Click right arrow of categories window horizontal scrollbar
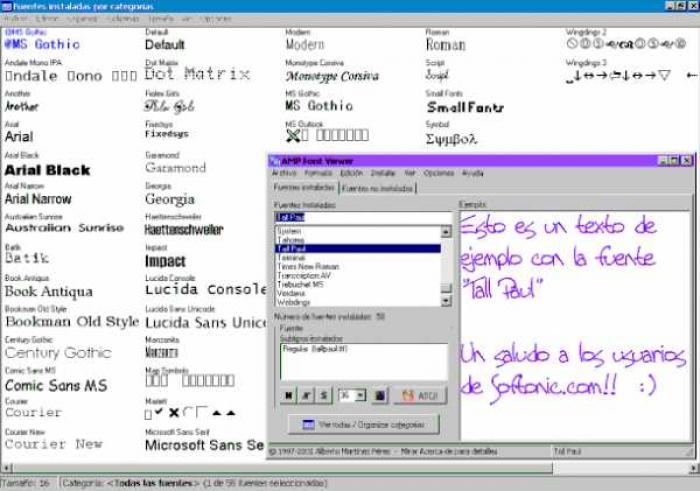Image resolution: width=700 pixels, height=491 pixels. 694,468
